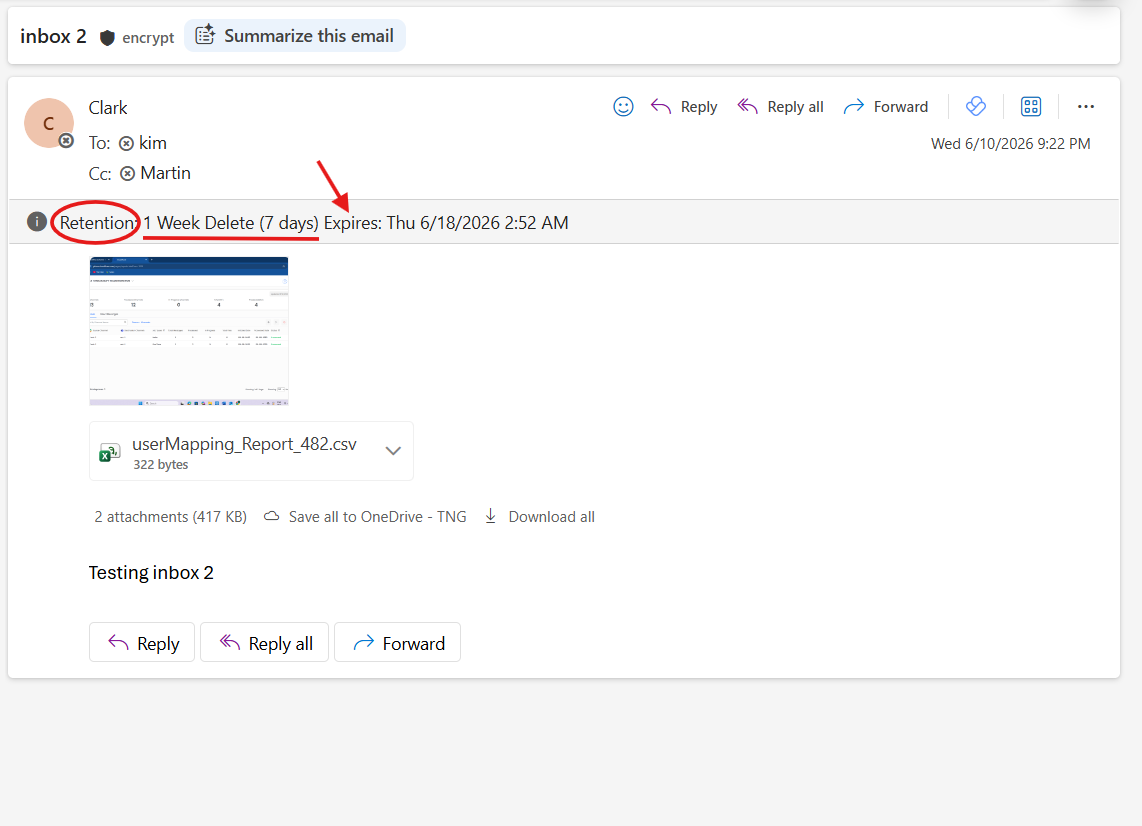Click the 2 attachments (417 KB) label
Viewport: 1142px width, 826px height.
(x=170, y=516)
